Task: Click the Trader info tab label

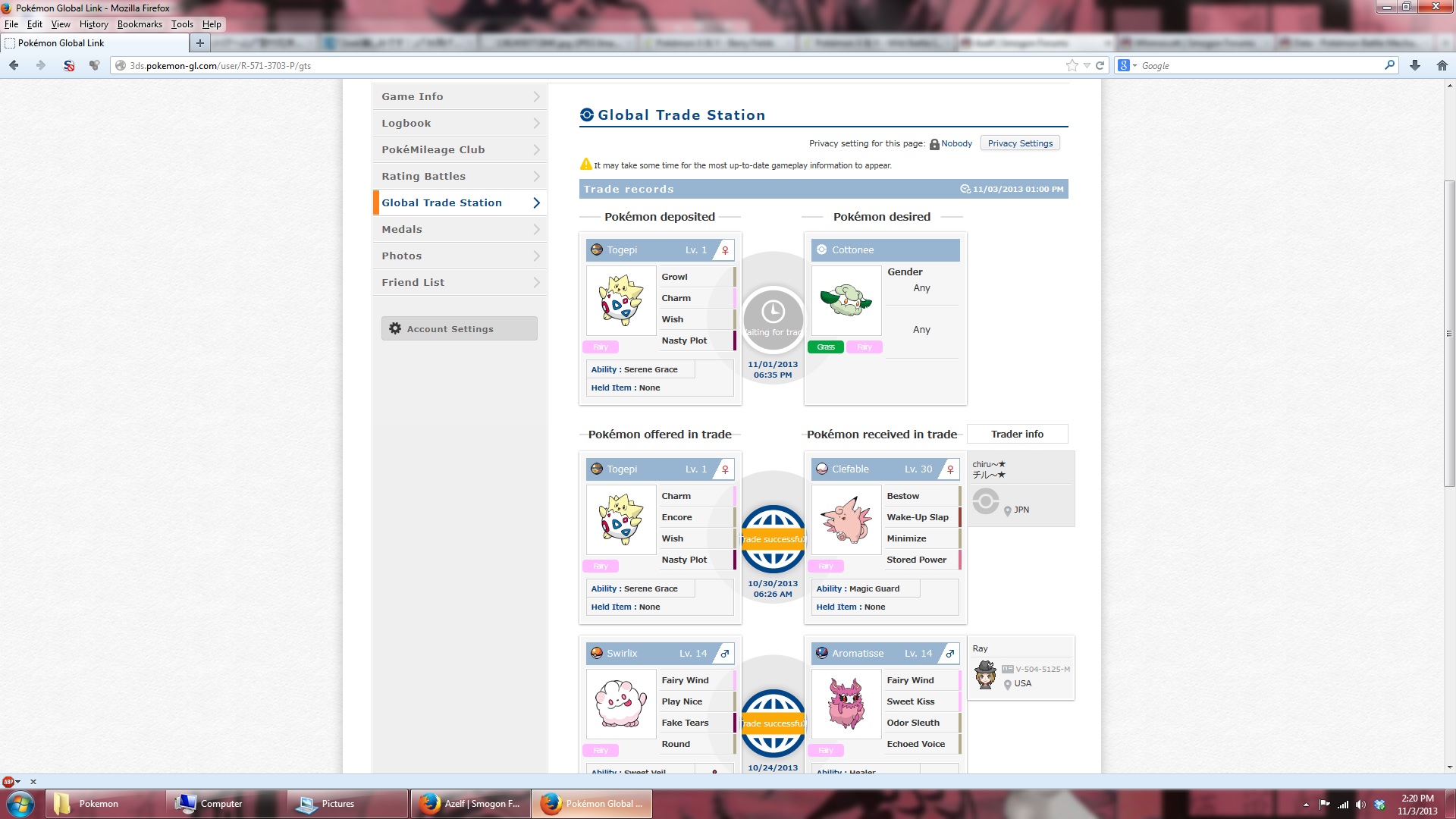Action: tap(1017, 434)
